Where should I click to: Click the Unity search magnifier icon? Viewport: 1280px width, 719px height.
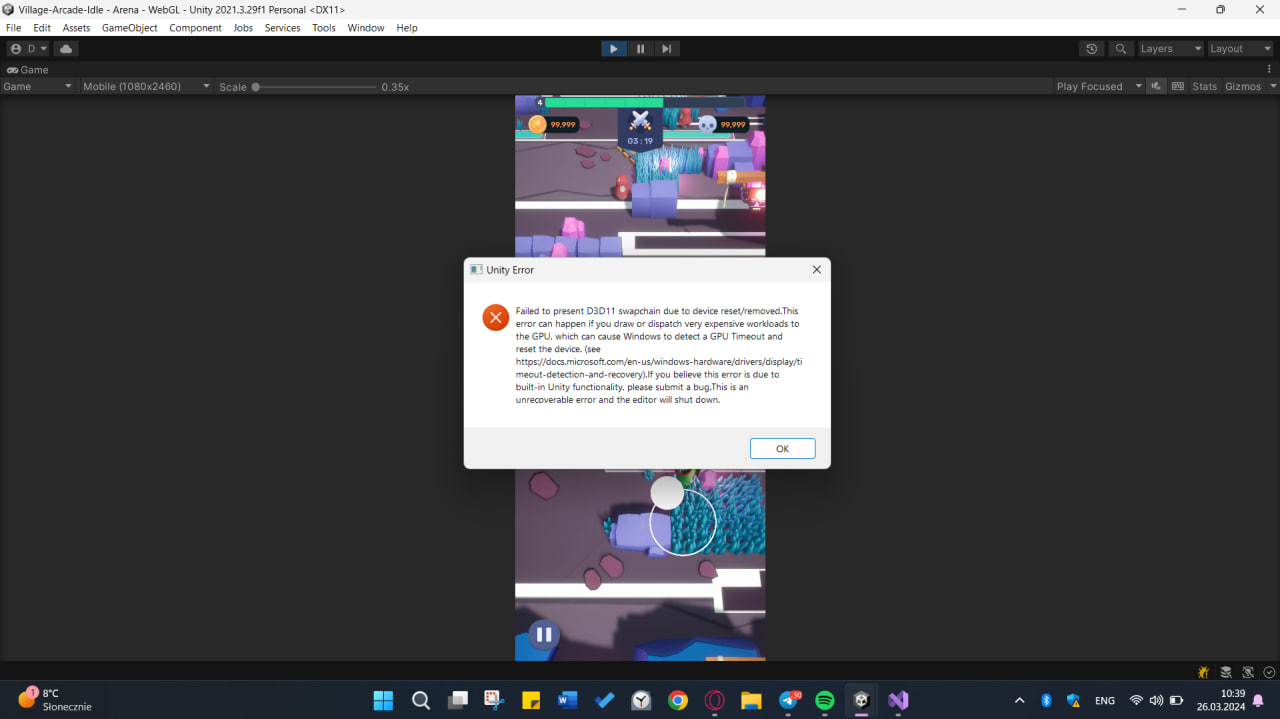pos(1120,48)
